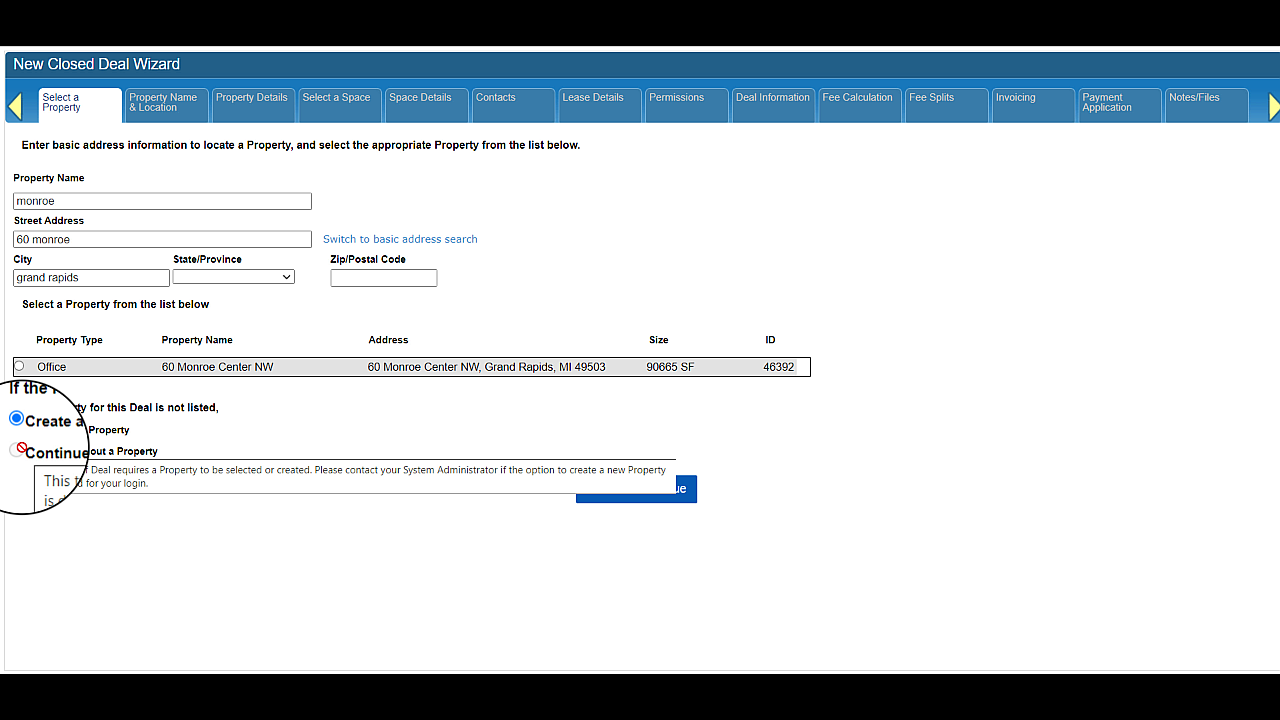Select the 60 Monroe Center NW radio button

click(19, 367)
